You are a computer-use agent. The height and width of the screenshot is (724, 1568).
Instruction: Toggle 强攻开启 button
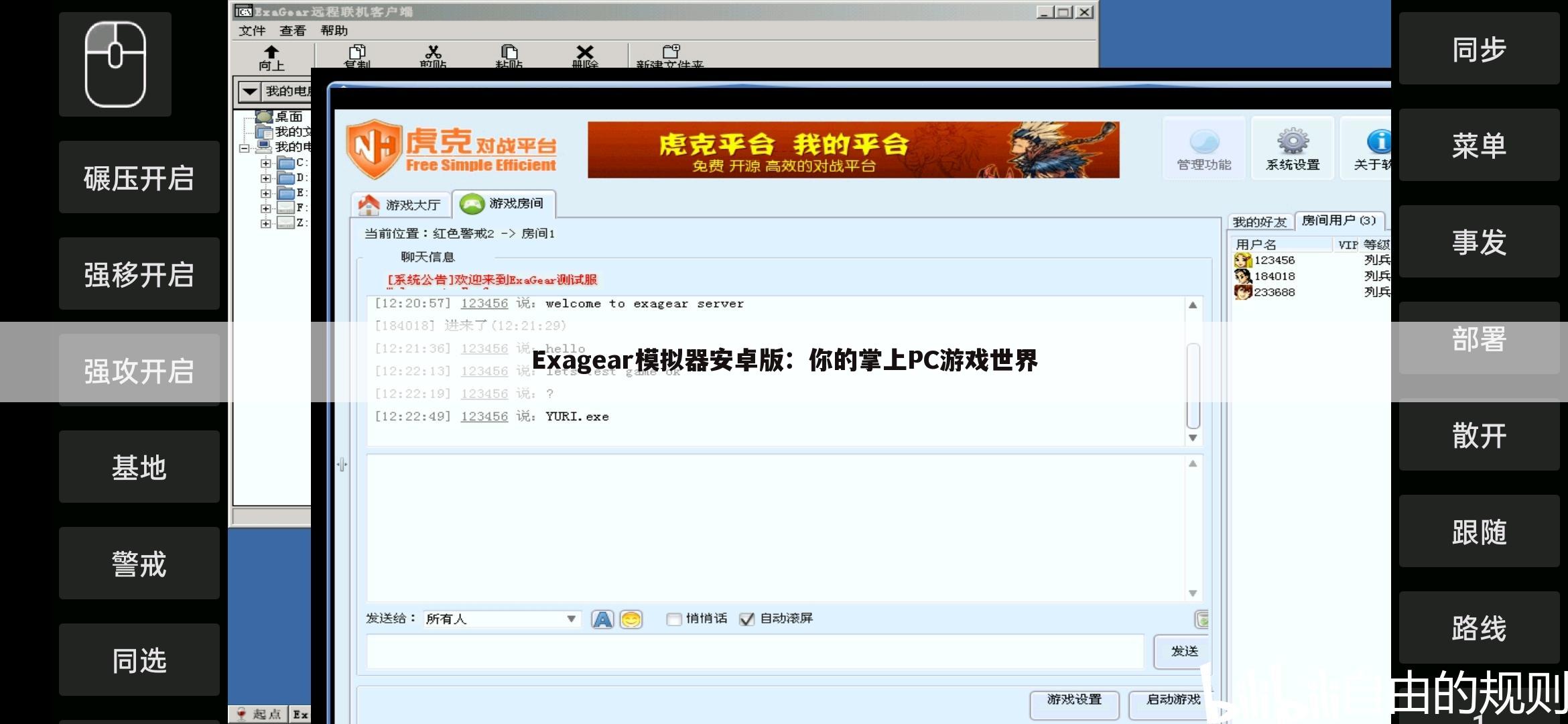click(139, 371)
